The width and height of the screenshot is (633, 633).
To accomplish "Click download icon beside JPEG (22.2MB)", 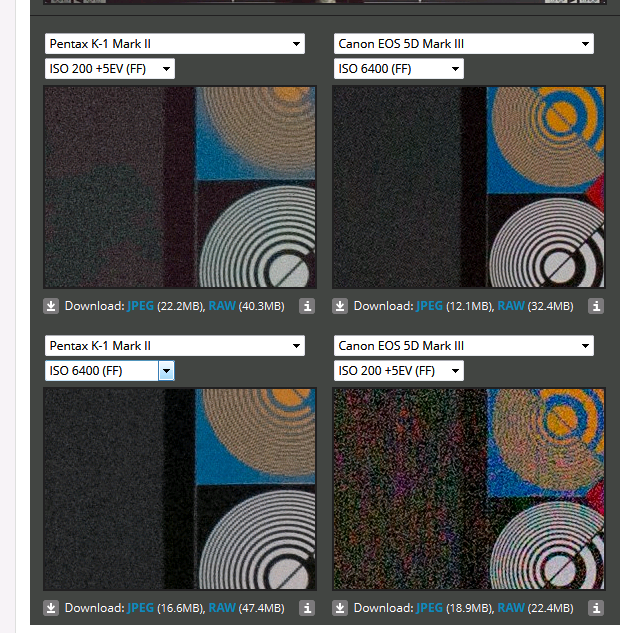I will 51,306.
